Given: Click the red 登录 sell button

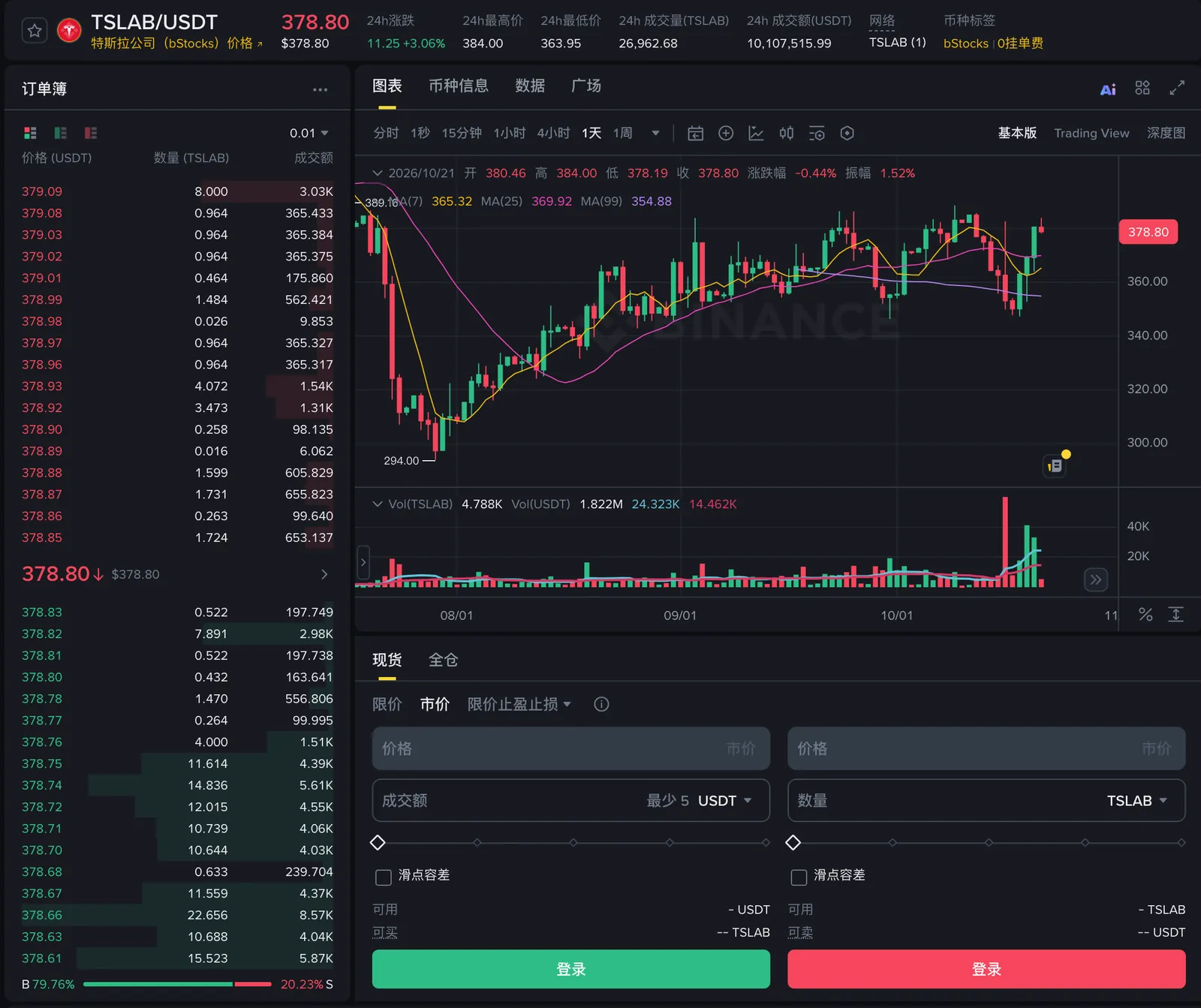Looking at the screenshot, I should [x=986, y=969].
